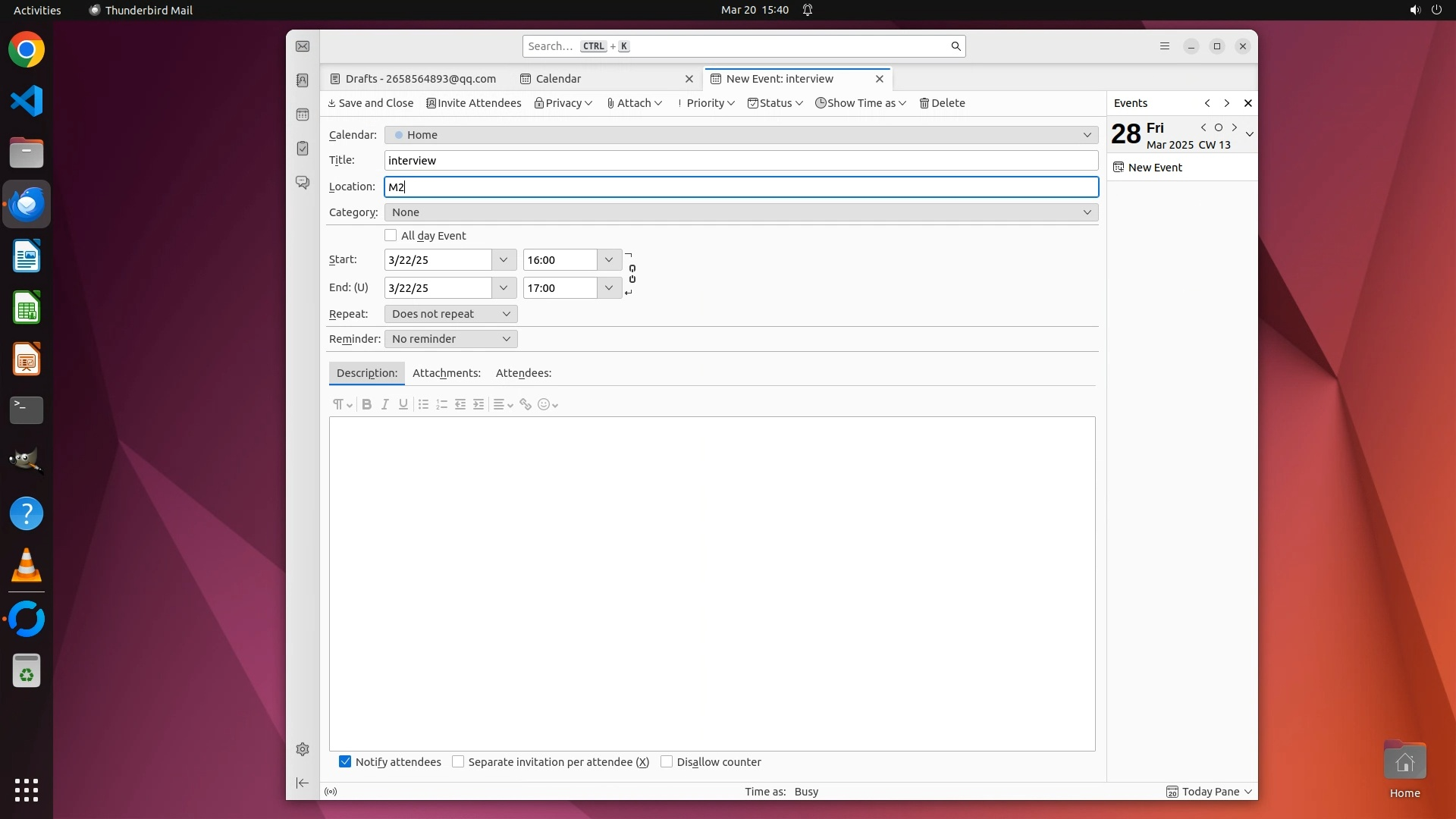Switch to the Attendees tab

tap(523, 373)
